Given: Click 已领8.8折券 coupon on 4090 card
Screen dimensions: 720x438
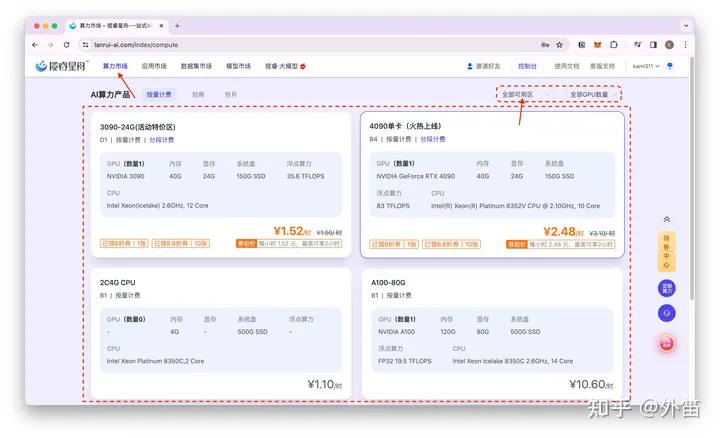Looking at the screenshot, I should 451,244.
